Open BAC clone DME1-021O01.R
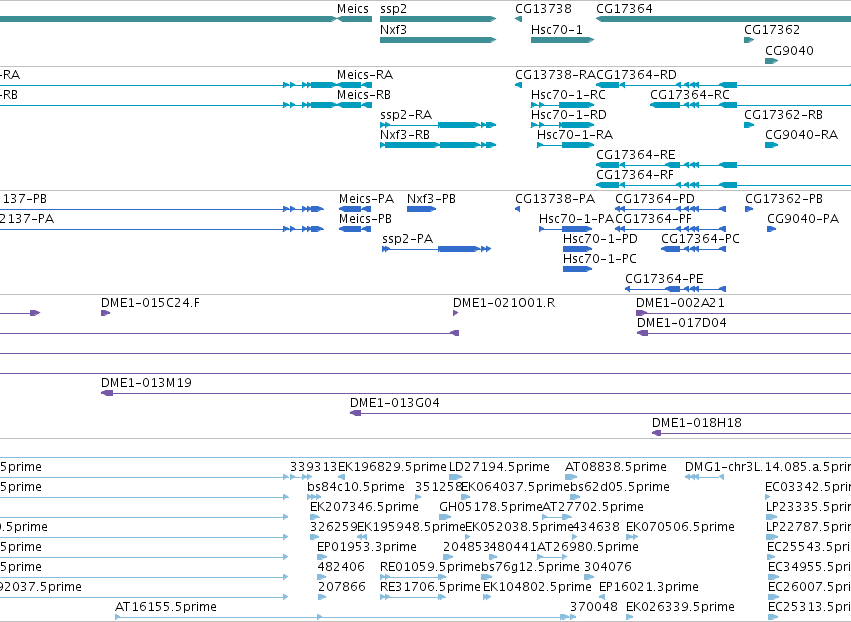 tap(504, 303)
